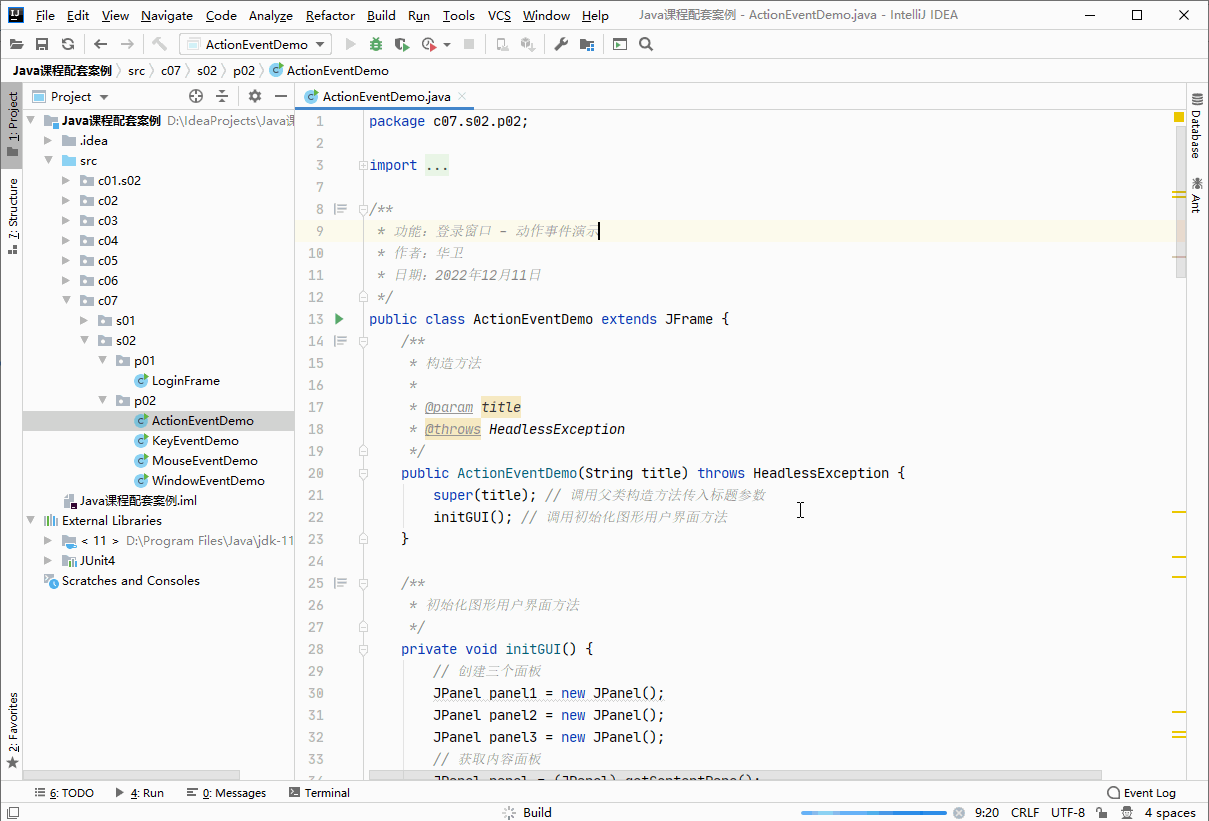Viewport: 1209px width, 821px height.
Task: Click the doc render gutter icon on line 8
Action: tap(340, 209)
